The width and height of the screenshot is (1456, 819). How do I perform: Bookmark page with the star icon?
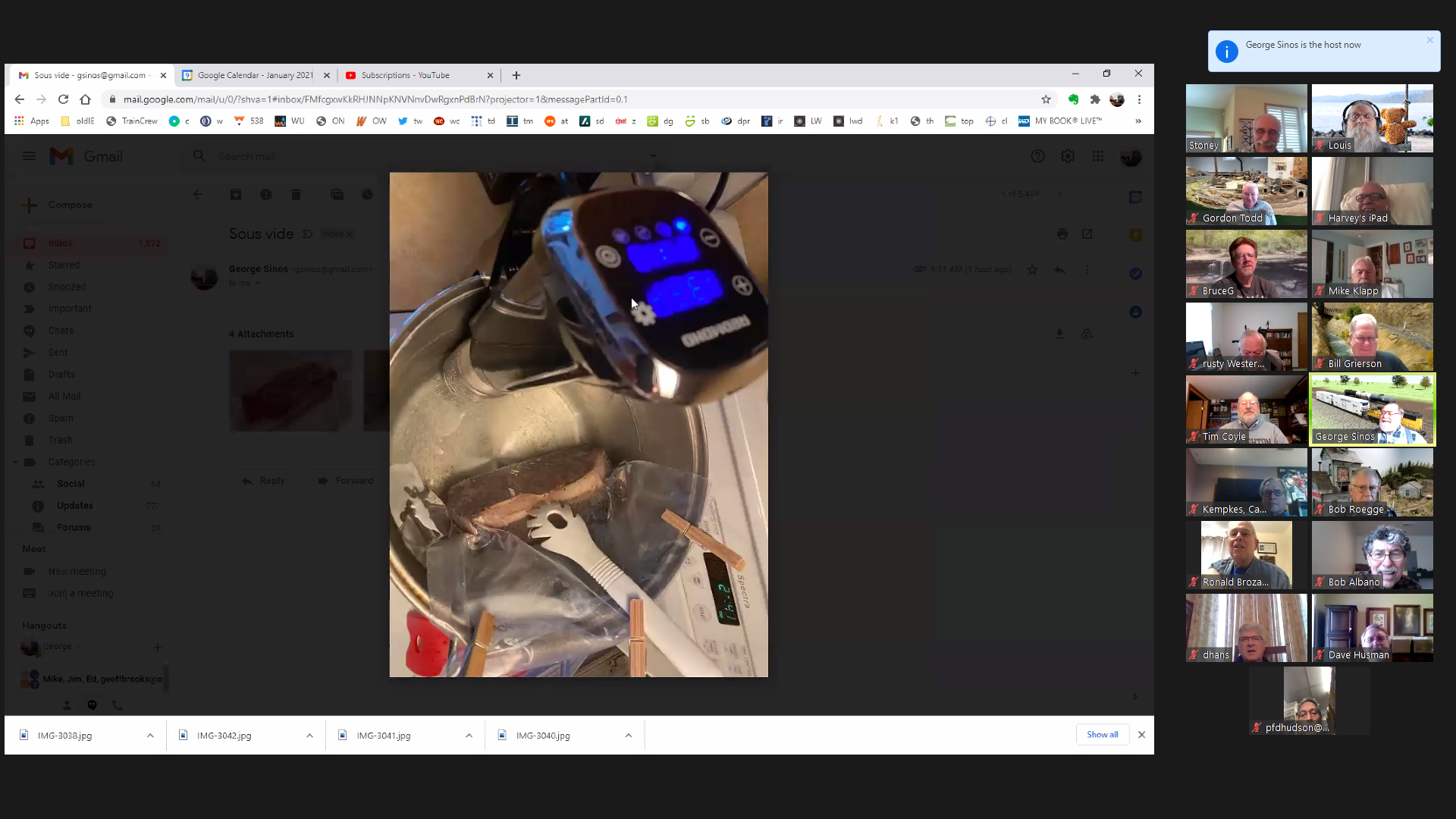(x=1046, y=99)
